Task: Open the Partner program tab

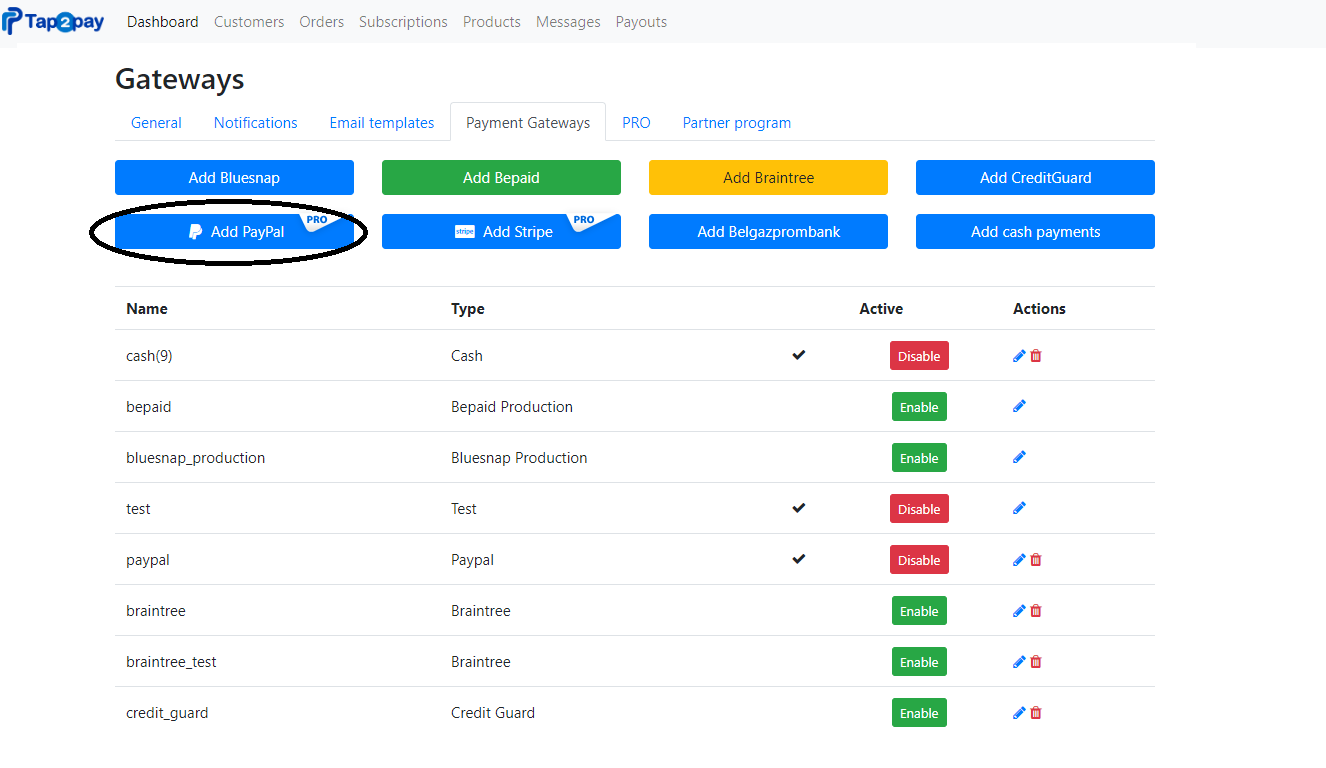Action: 737,122
